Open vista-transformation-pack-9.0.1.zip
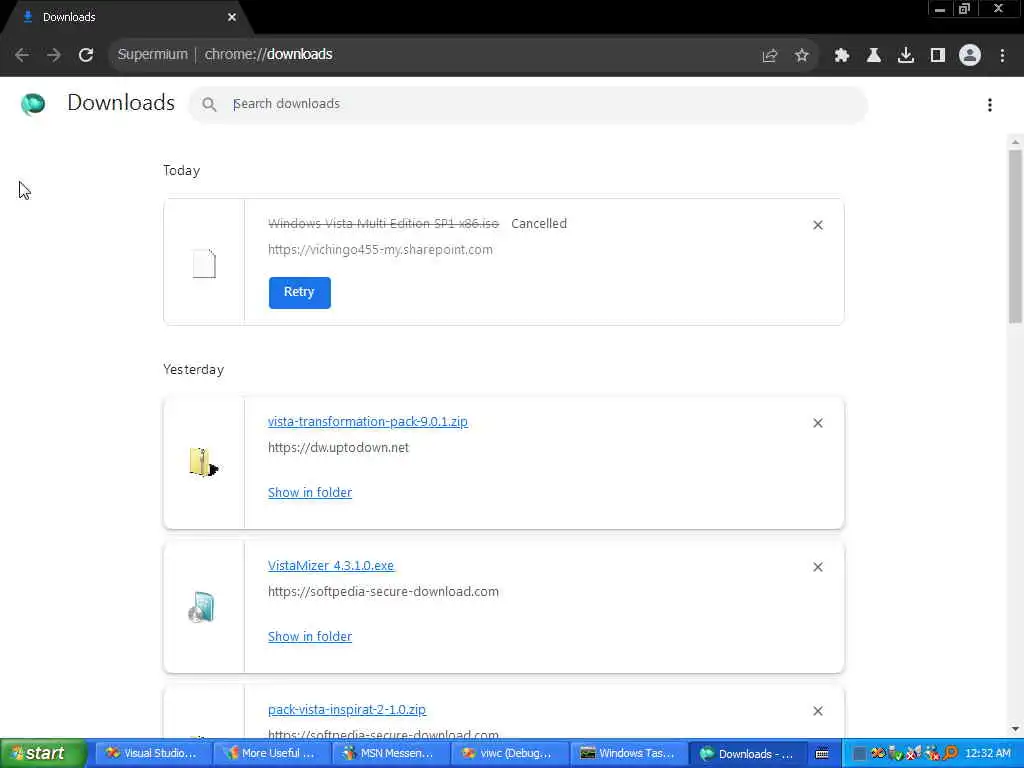 (368, 422)
